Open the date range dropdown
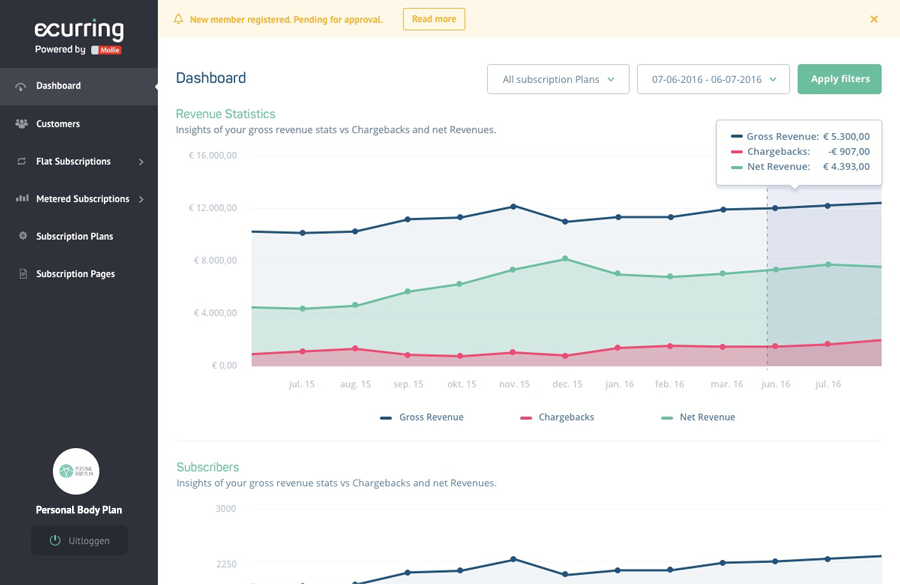The height and width of the screenshot is (585, 900). tap(713, 79)
